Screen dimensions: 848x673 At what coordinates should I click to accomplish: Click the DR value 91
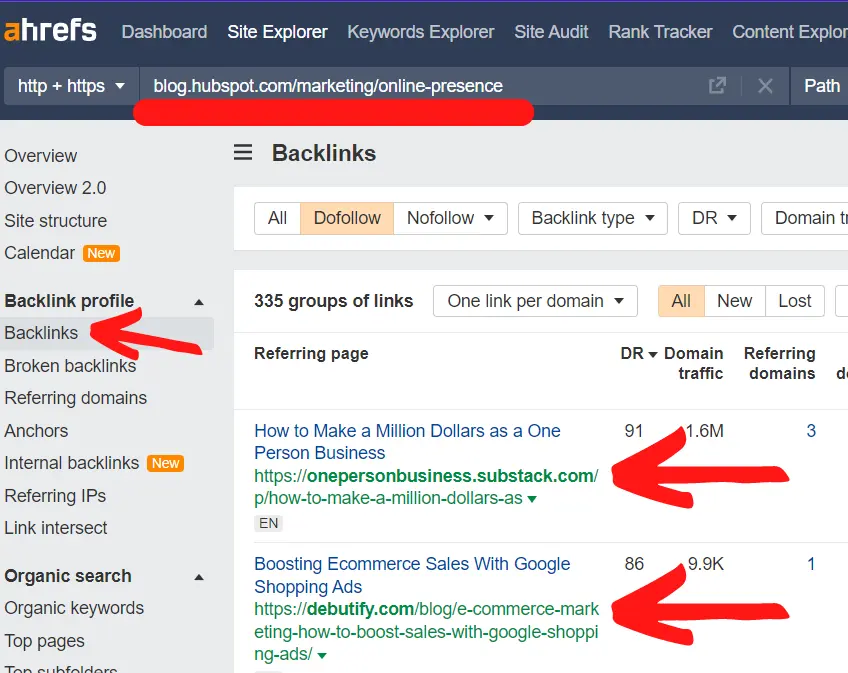(x=634, y=431)
